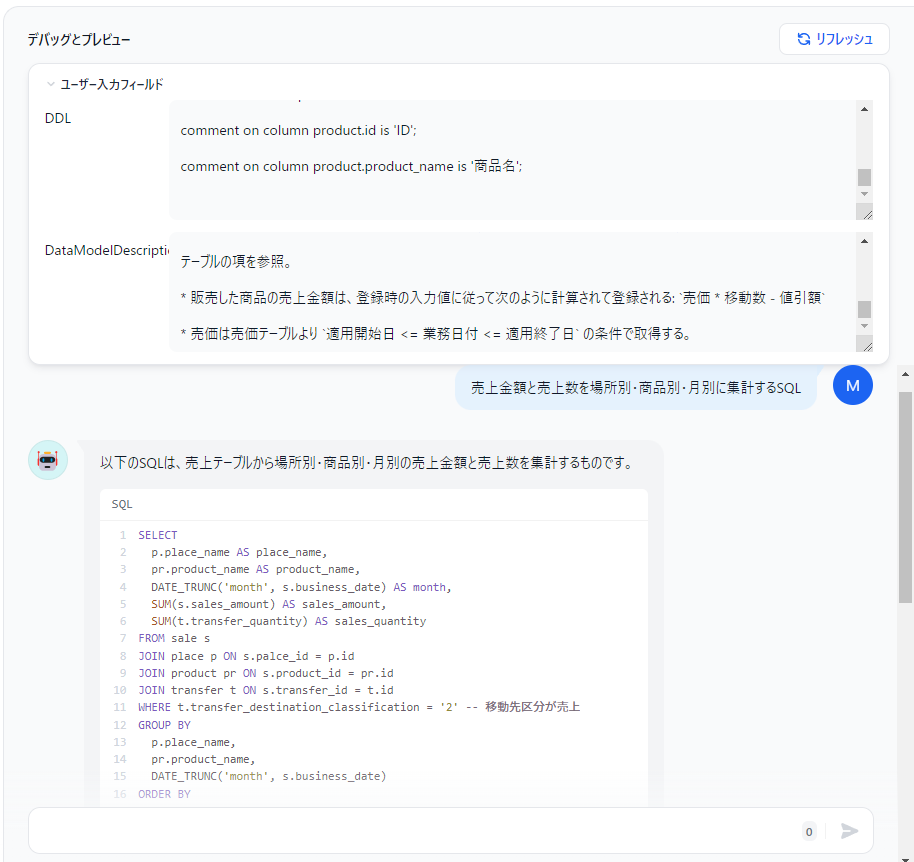914x862 pixels.
Task: Click the SELECT keyword on line 1
Action: coord(157,535)
